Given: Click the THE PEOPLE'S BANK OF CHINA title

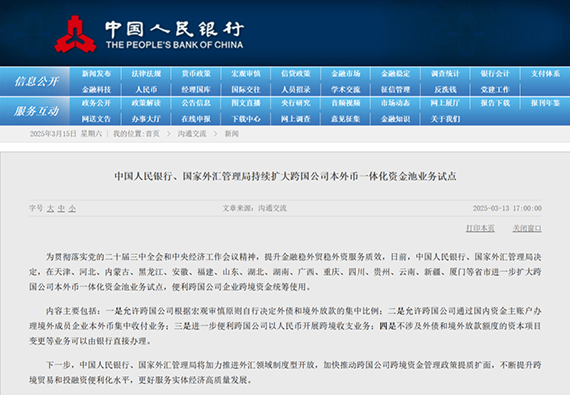Looking at the screenshot, I should [x=174, y=45].
